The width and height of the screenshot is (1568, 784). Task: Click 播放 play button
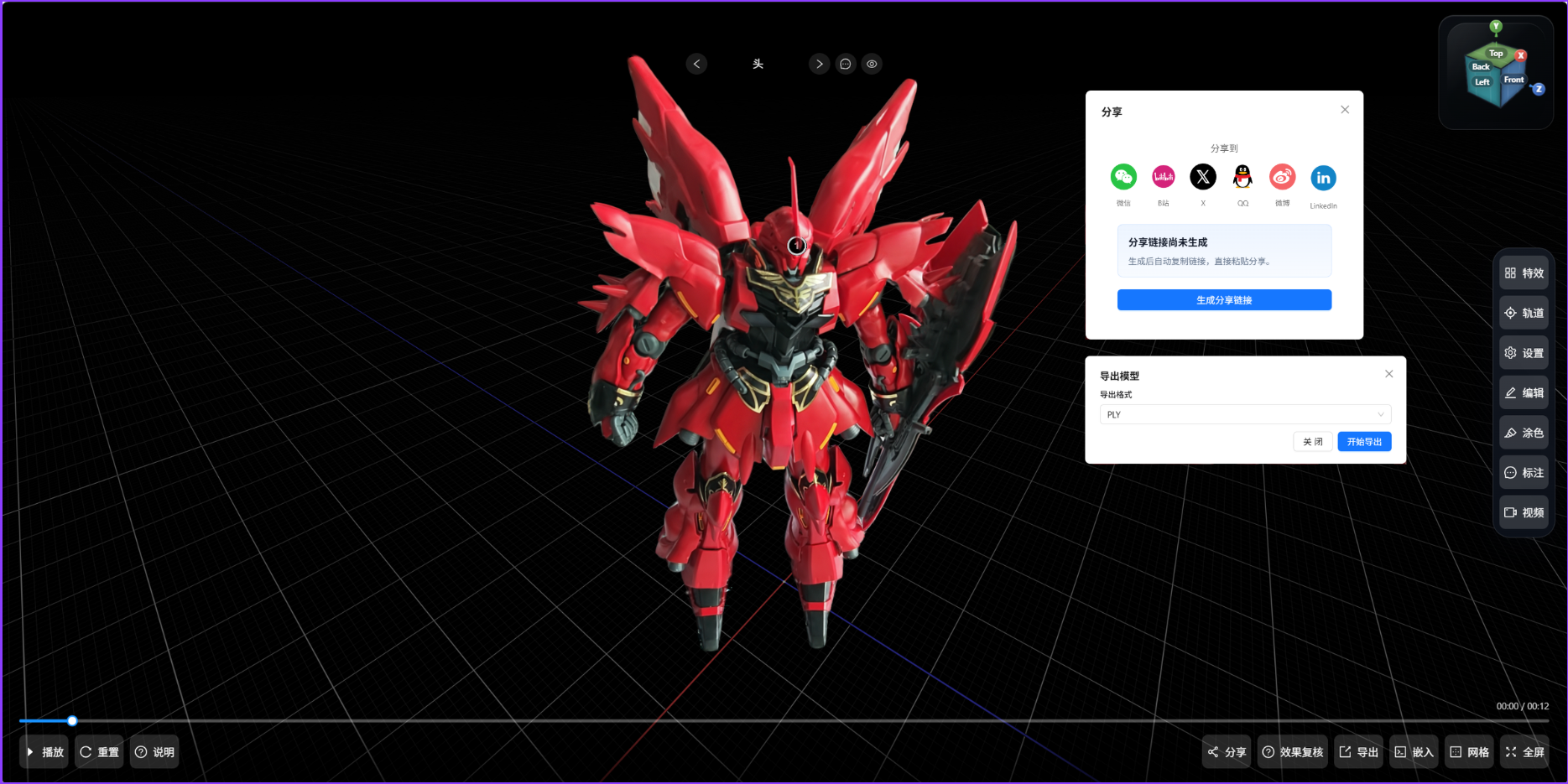click(x=44, y=752)
